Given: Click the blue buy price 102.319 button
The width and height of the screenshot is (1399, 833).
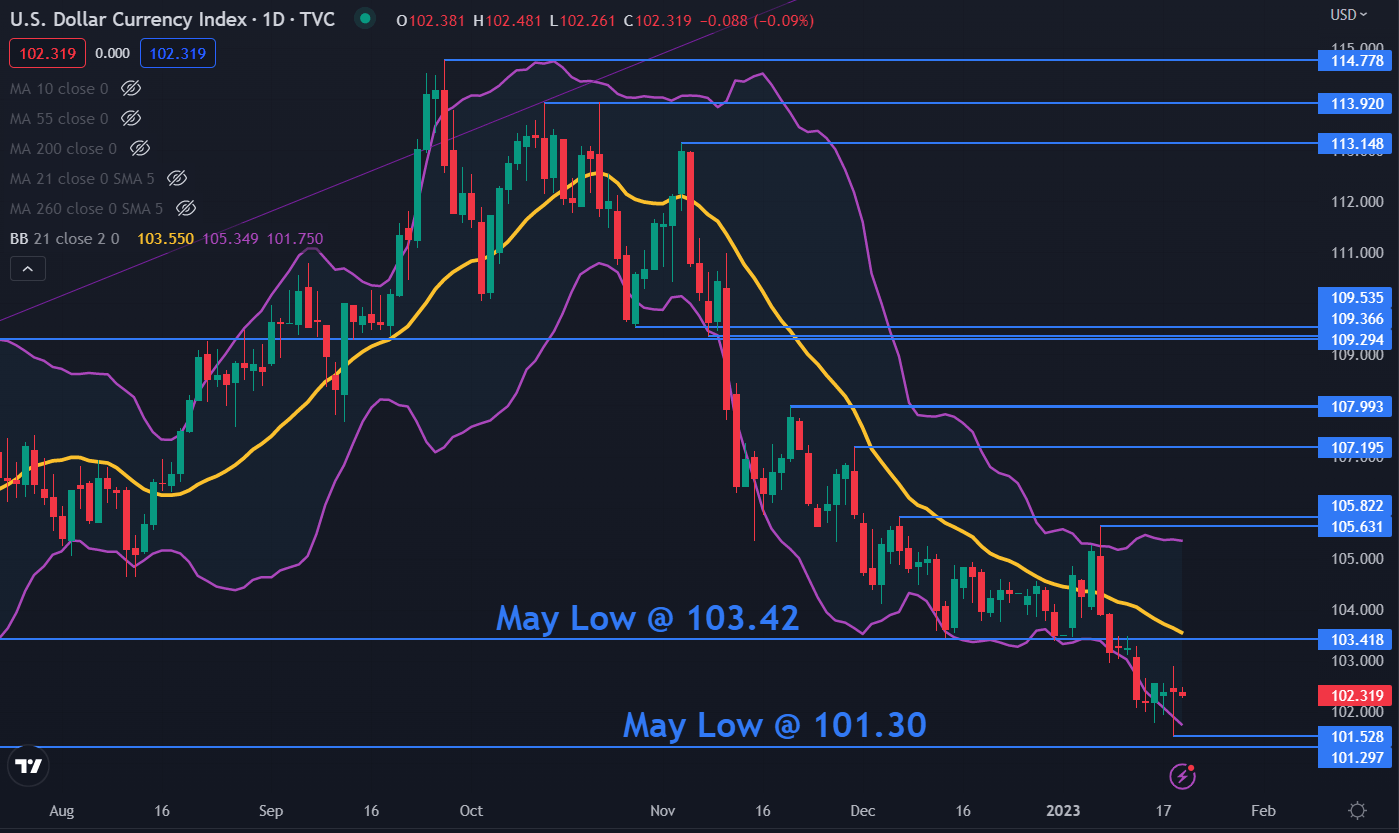Looking at the screenshot, I should pos(178,54).
